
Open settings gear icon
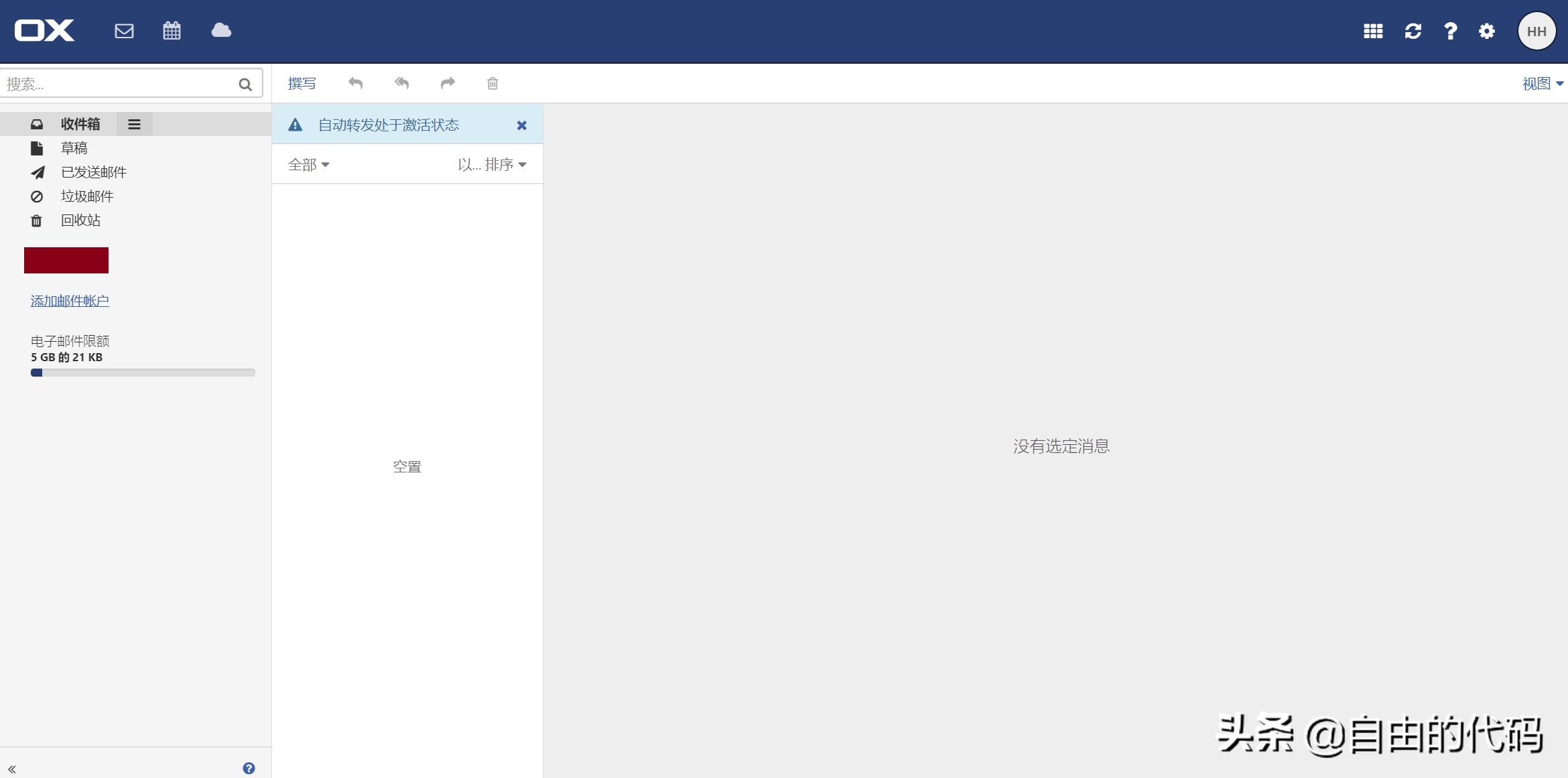point(1487,31)
